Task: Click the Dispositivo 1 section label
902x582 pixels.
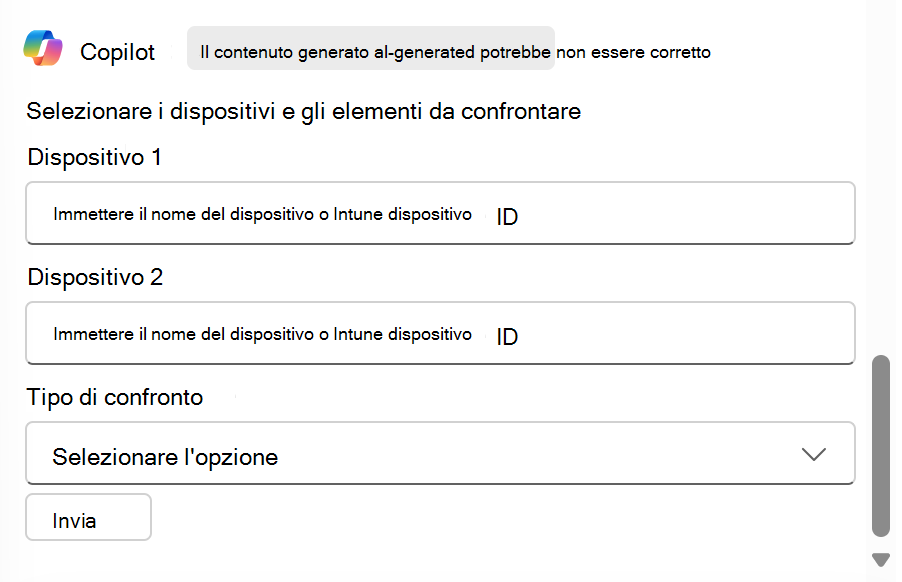Action: pyautogui.click(x=93, y=157)
